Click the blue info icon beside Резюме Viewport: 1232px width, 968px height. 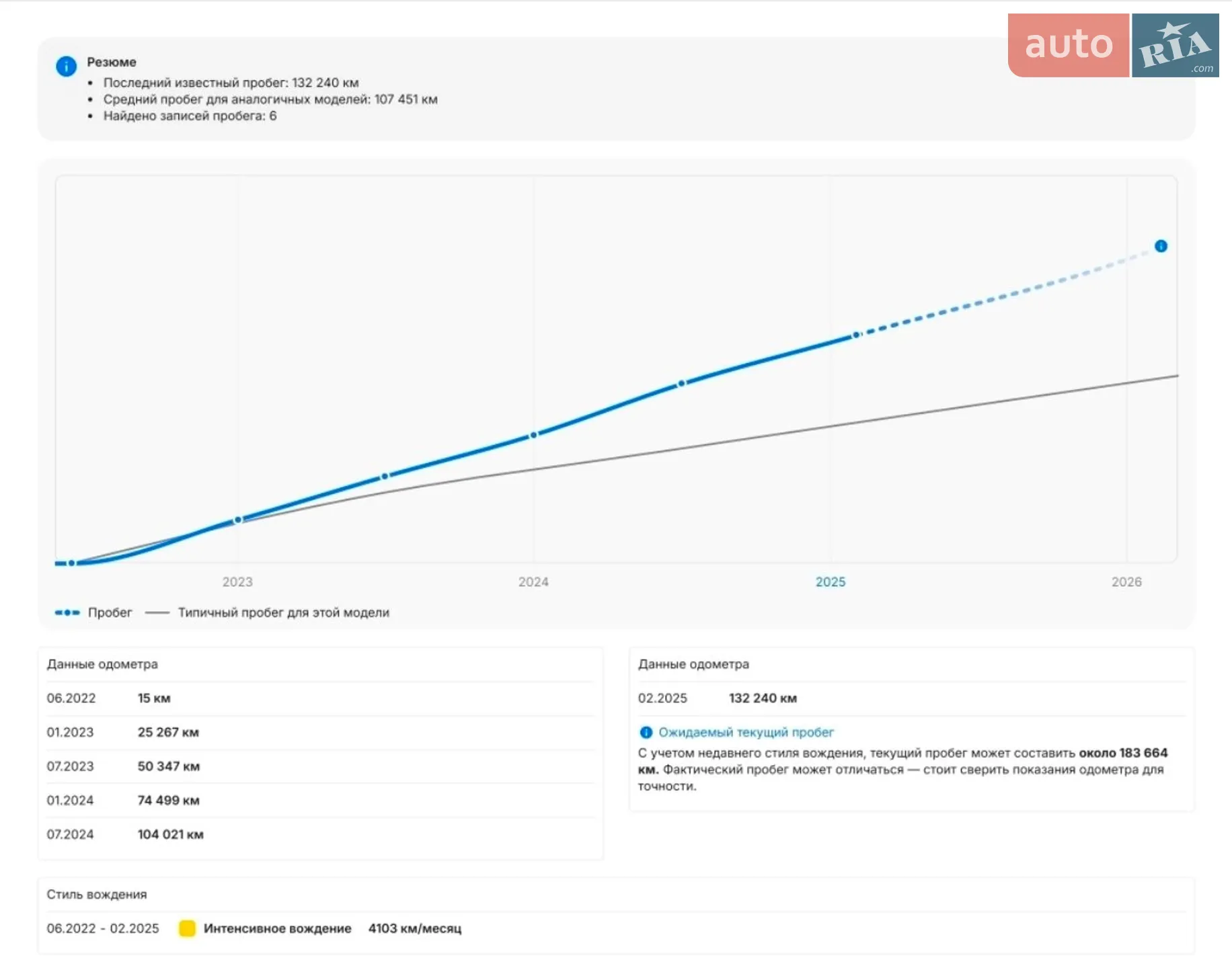66,66
